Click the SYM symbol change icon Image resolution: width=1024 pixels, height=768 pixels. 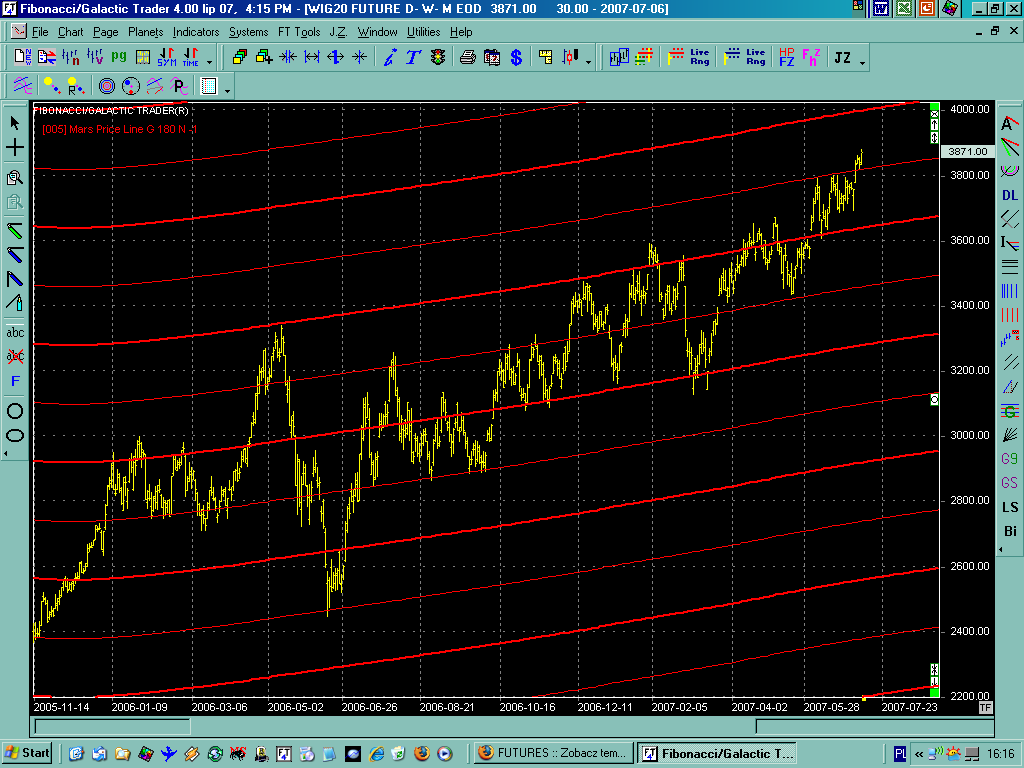(166, 57)
